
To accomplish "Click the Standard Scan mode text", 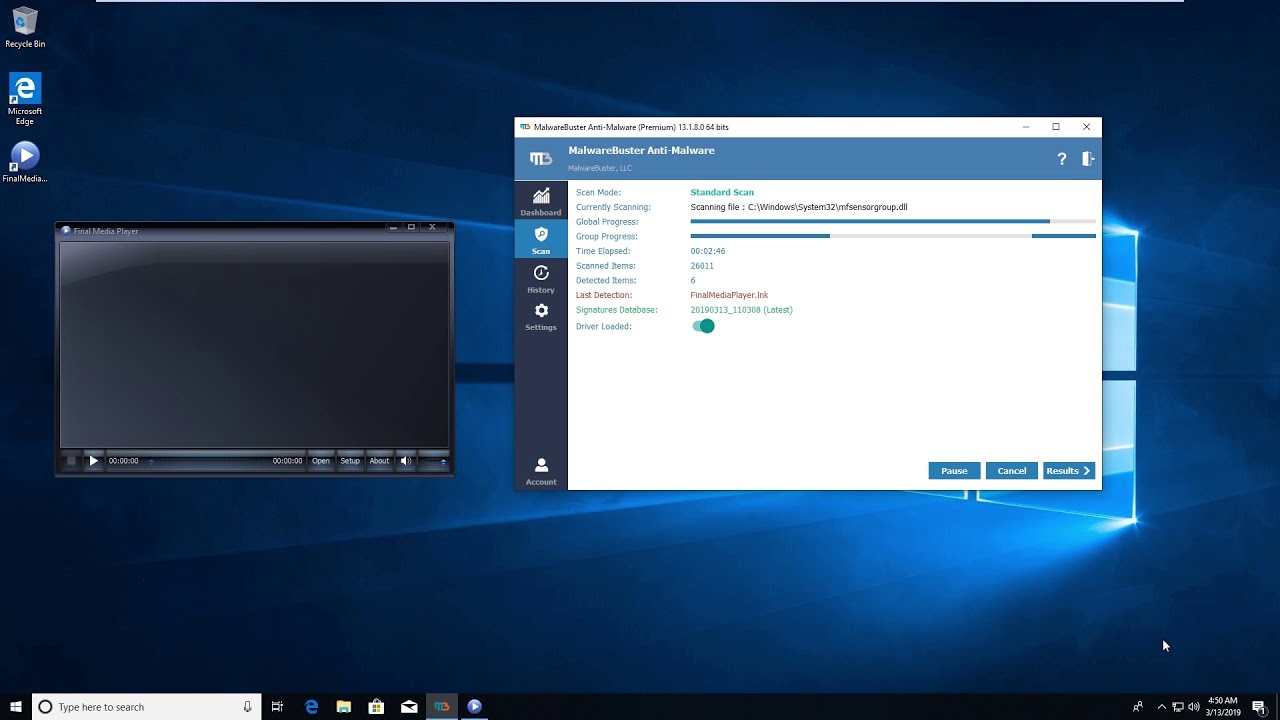I will pyautogui.click(x=722, y=192).
